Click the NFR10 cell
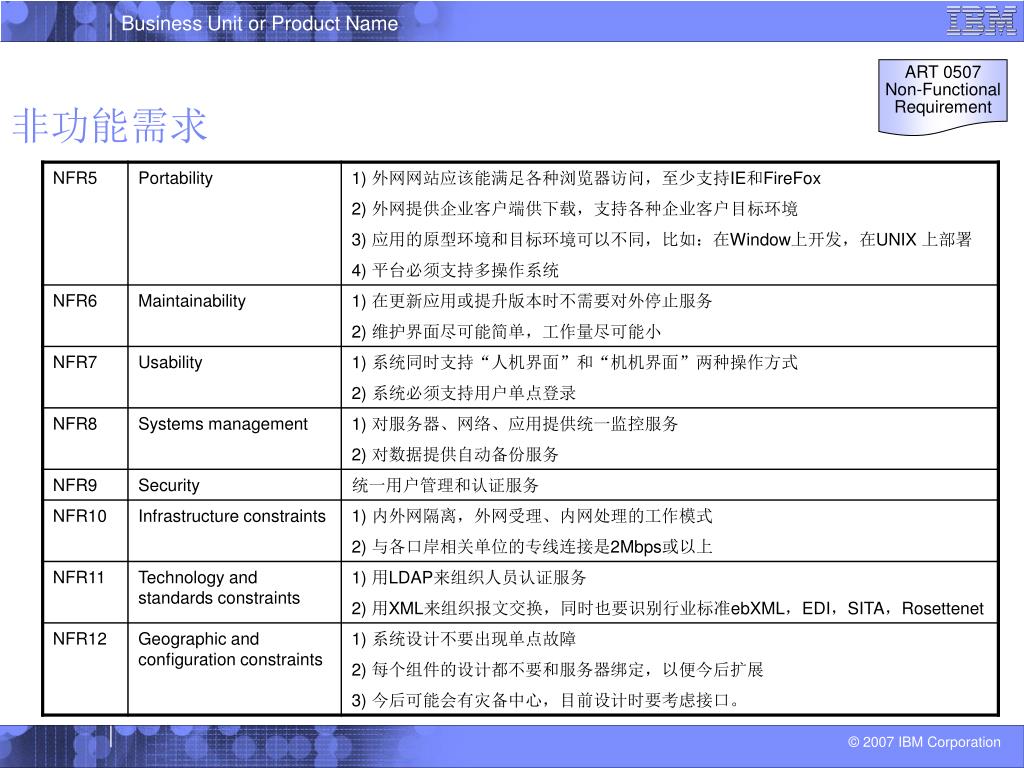The image size is (1024, 768). pos(86,530)
